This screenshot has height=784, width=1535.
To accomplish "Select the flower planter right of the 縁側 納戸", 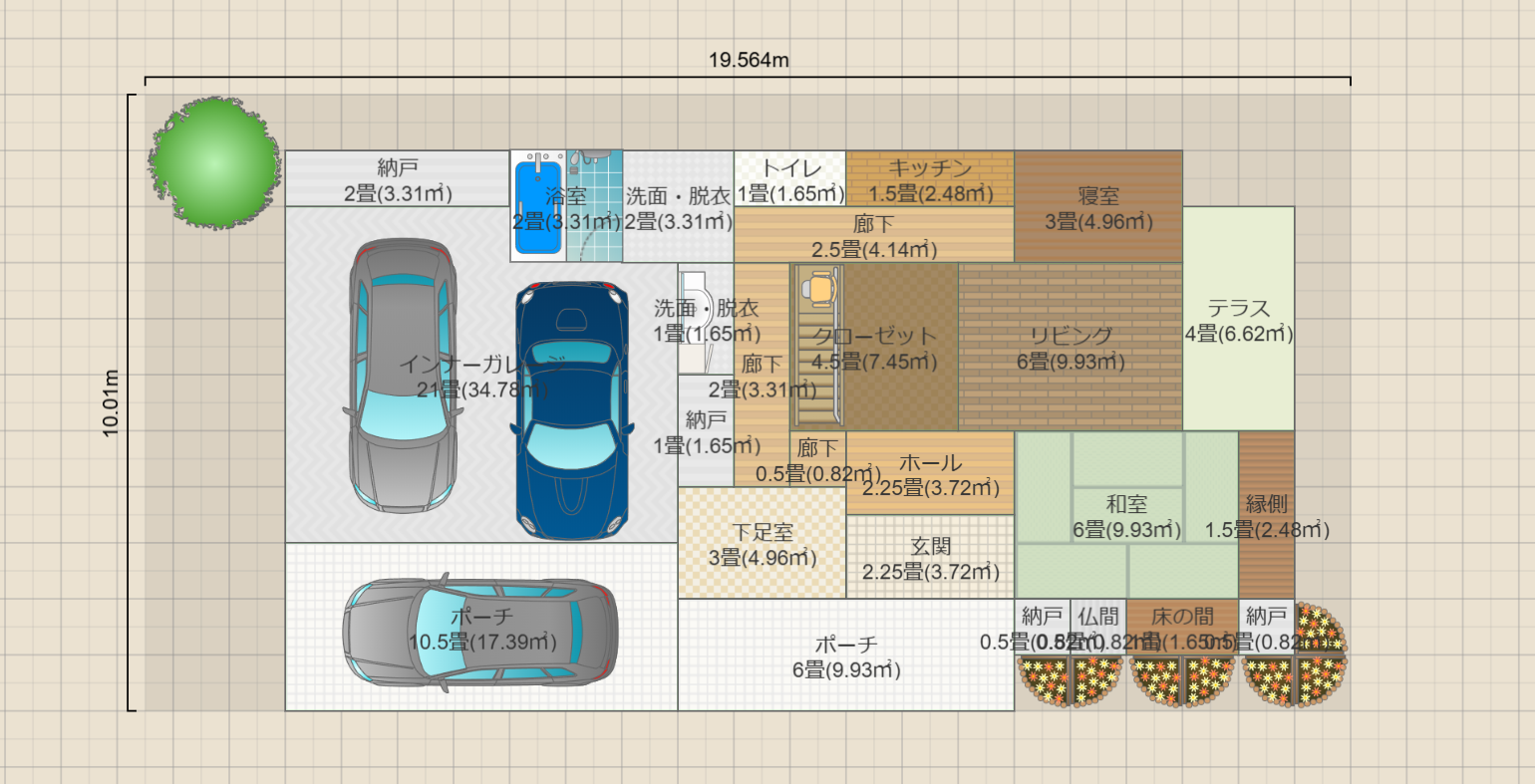I will (x=1321, y=628).
